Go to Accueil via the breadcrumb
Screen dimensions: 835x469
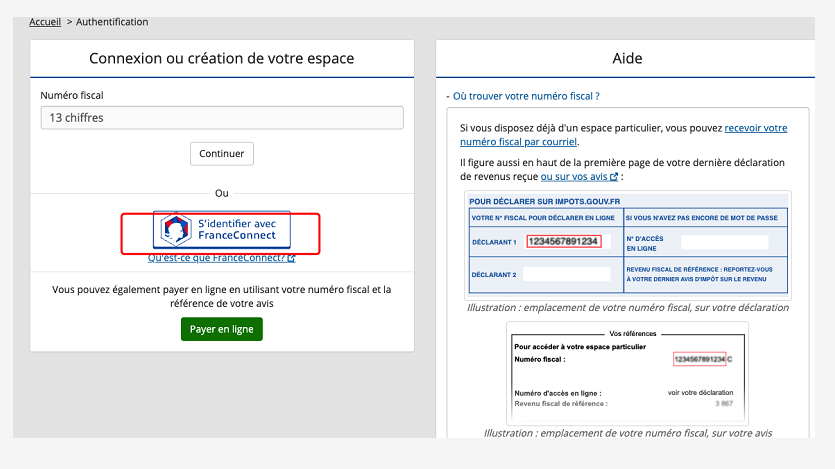45,21
